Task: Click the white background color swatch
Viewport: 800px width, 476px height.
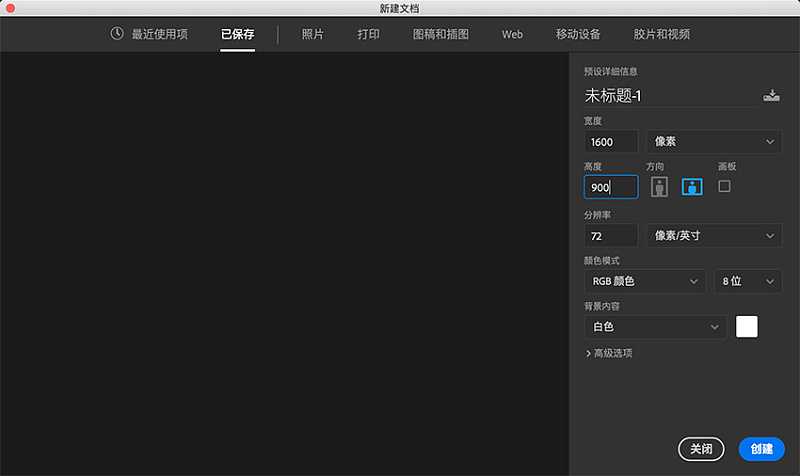Action: [747, 327]
